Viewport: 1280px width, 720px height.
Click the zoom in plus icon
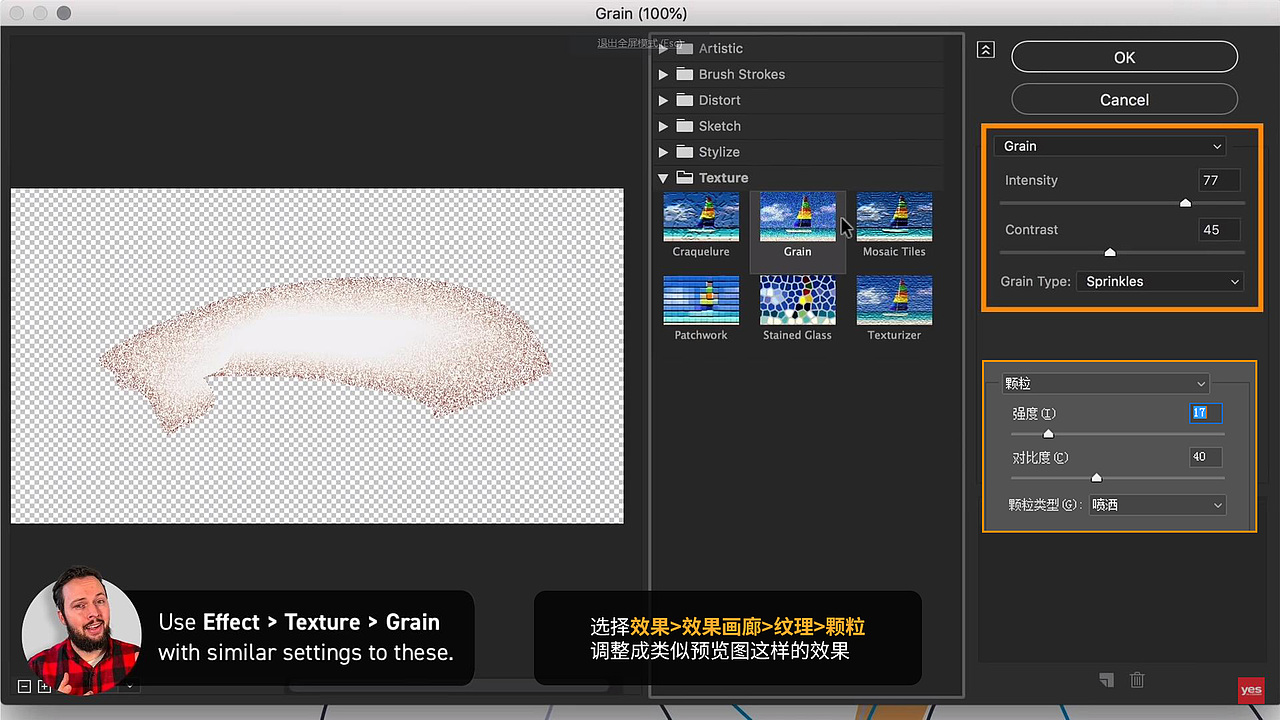[x=44, y=686]
